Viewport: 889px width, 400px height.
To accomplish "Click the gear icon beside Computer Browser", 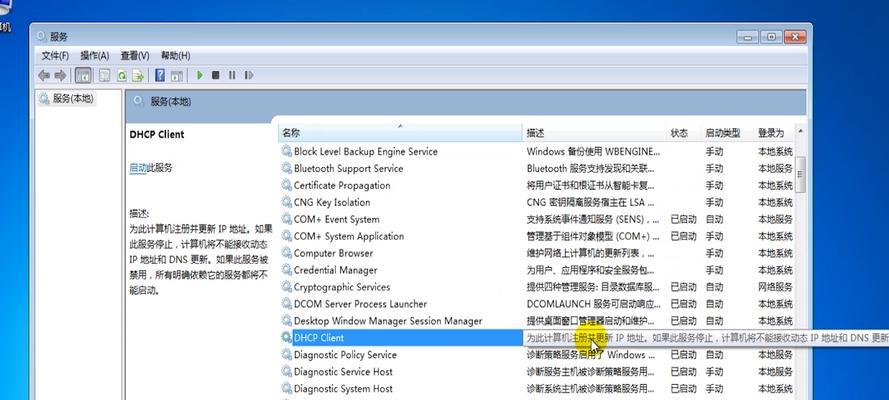I will [x=287, y=253].
